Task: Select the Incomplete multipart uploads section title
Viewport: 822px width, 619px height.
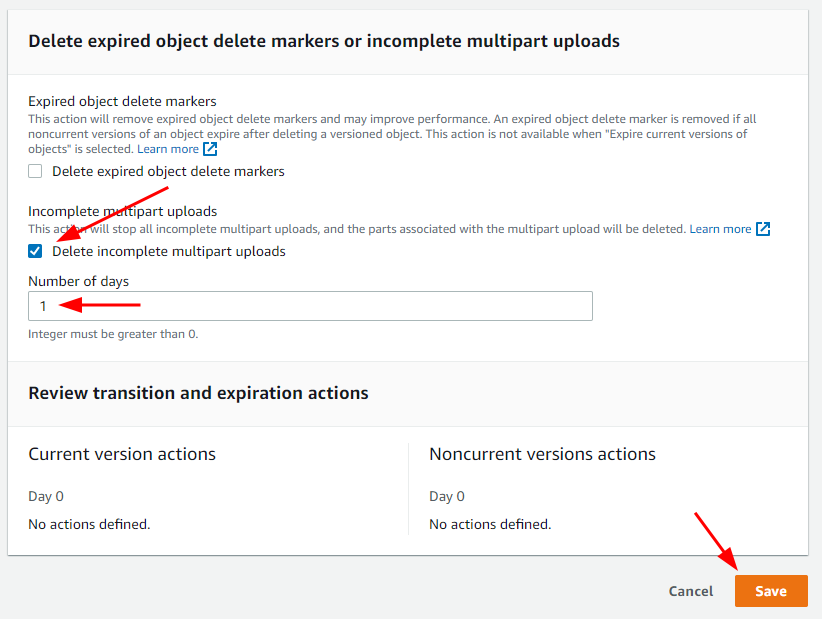Action: pyautogui.click(x=123, y=211)
